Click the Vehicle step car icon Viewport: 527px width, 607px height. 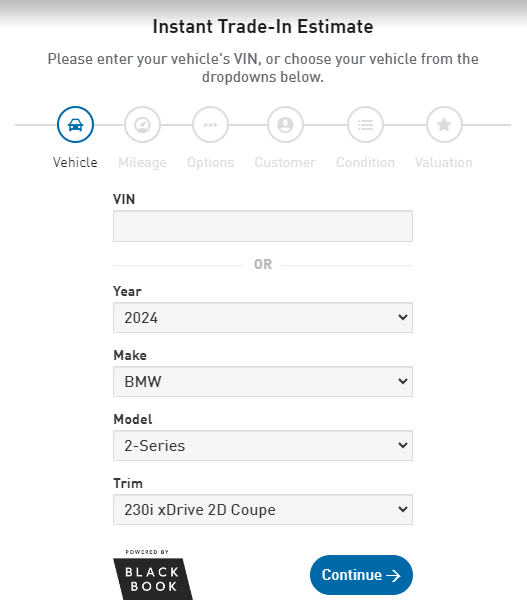tap(75, 125)
